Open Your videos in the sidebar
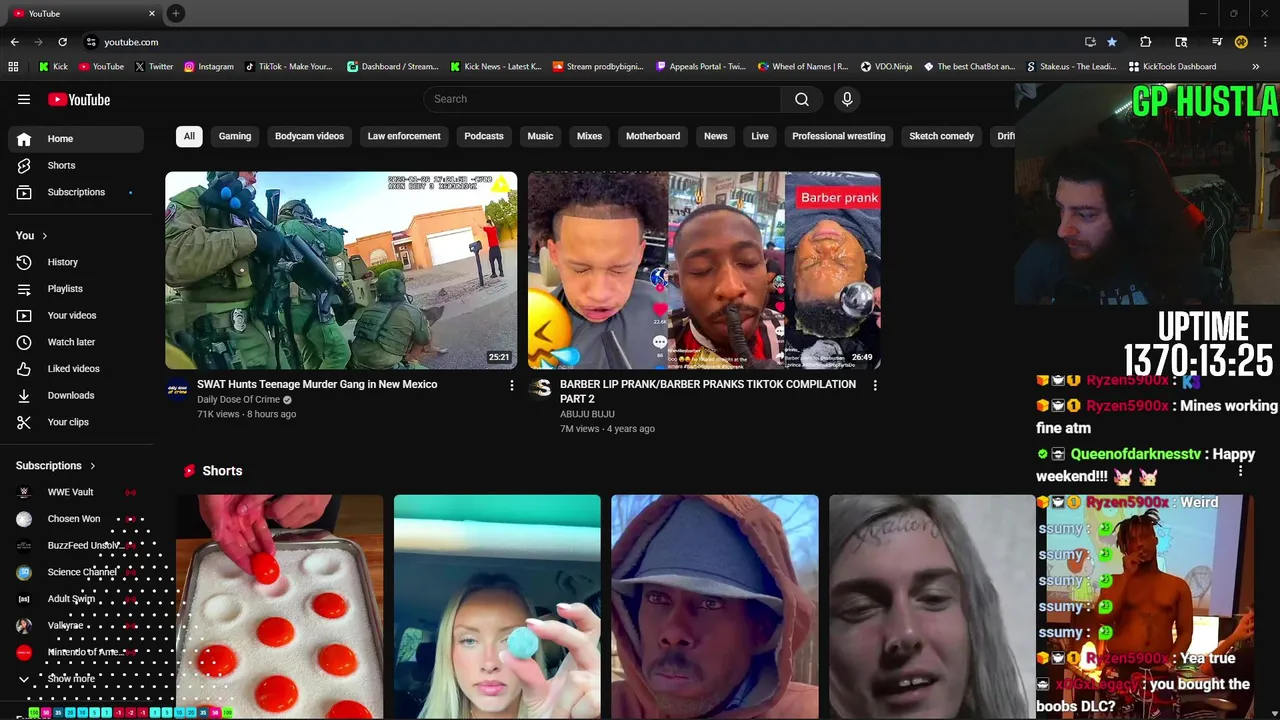 pos(76,315)
